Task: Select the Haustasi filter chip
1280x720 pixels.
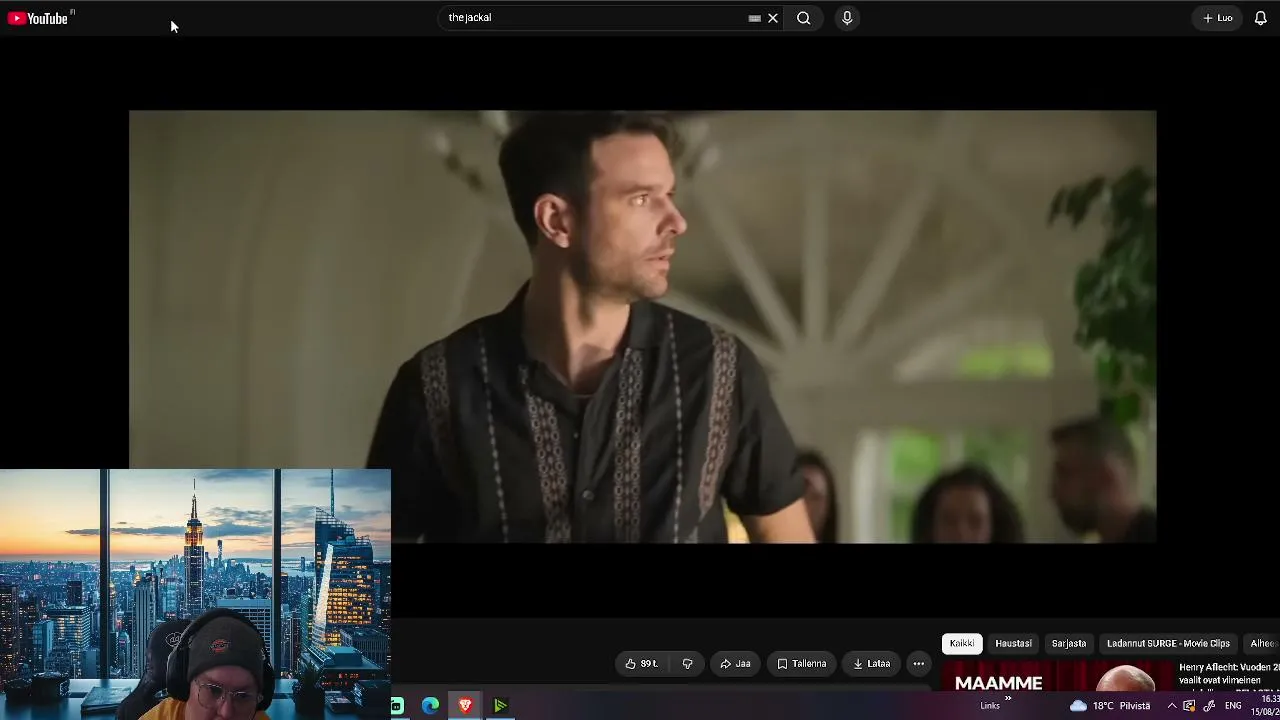Action: pyautogui.click(x=1013, y=643)
